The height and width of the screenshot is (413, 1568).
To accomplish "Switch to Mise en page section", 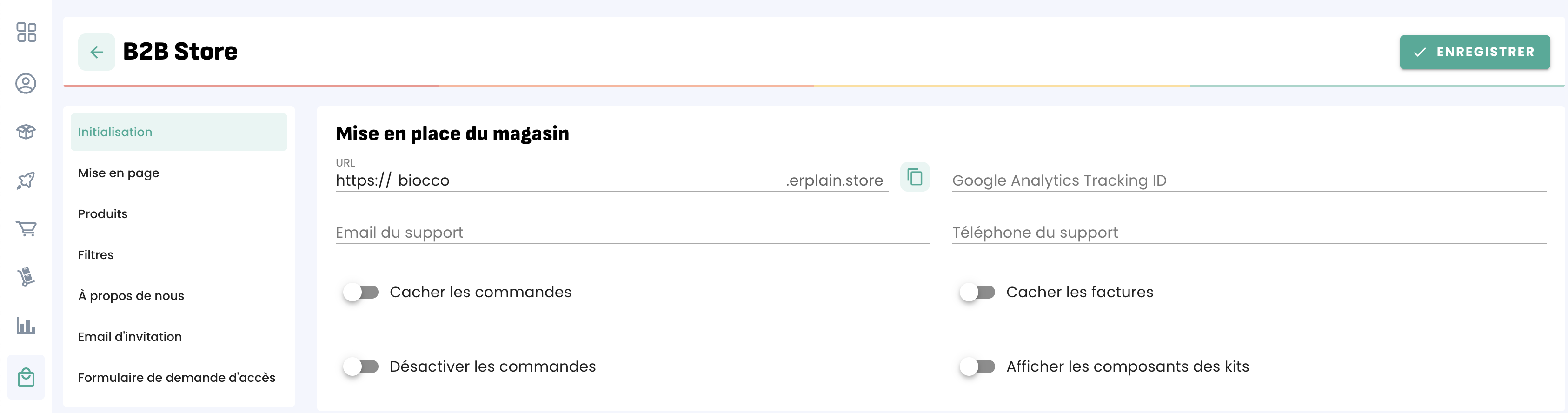I will pos(119,173).
